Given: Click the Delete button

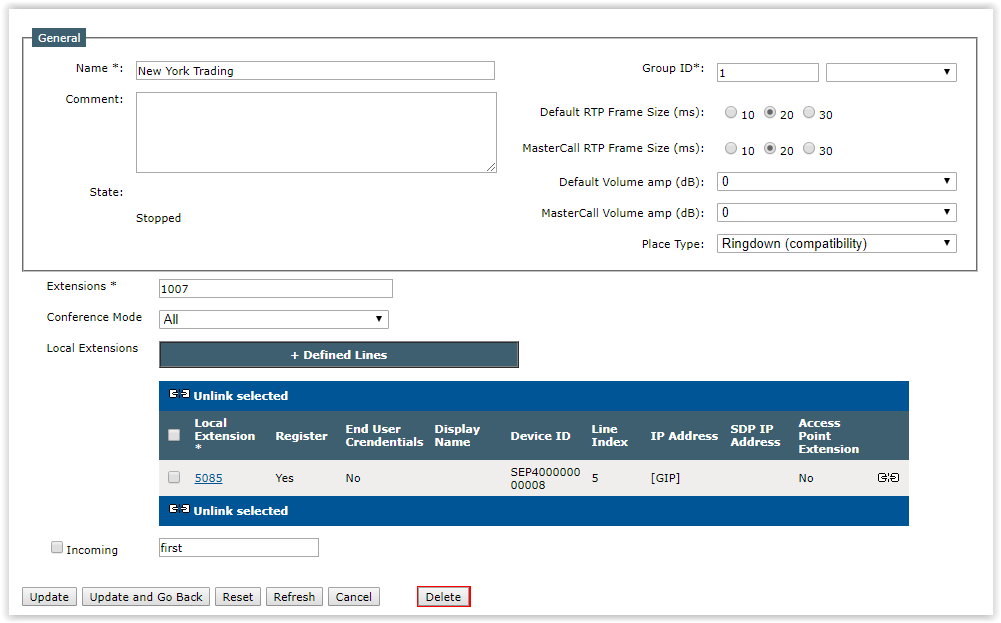Looking at the screenshot, I should (444, 597).
